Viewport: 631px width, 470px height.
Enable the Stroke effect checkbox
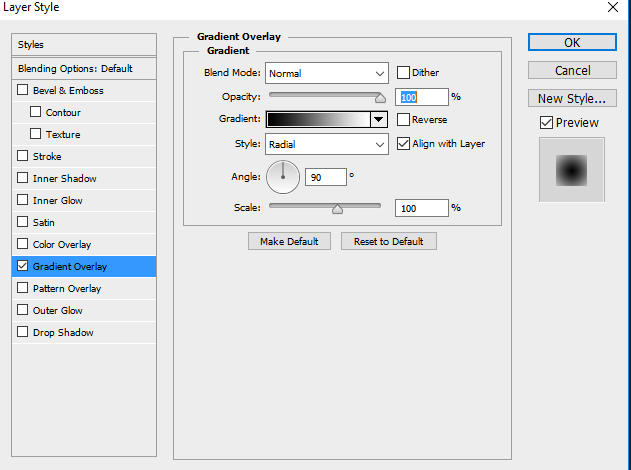tap(23, 156)
